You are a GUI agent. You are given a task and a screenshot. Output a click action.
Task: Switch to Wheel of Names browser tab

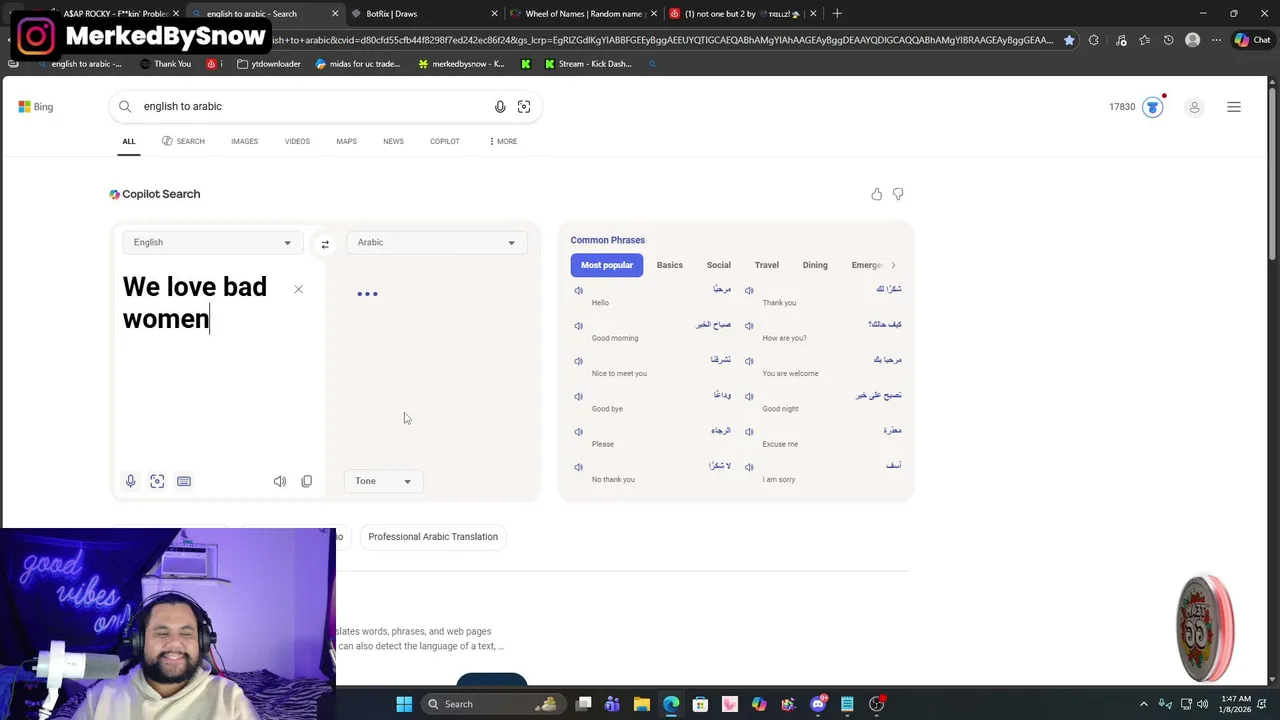(585, 14)
